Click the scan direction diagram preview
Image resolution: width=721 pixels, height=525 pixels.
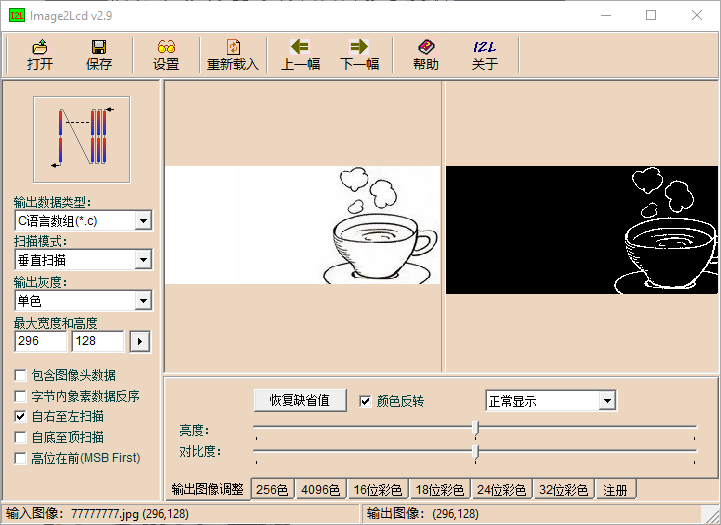(x=82, y=140)
